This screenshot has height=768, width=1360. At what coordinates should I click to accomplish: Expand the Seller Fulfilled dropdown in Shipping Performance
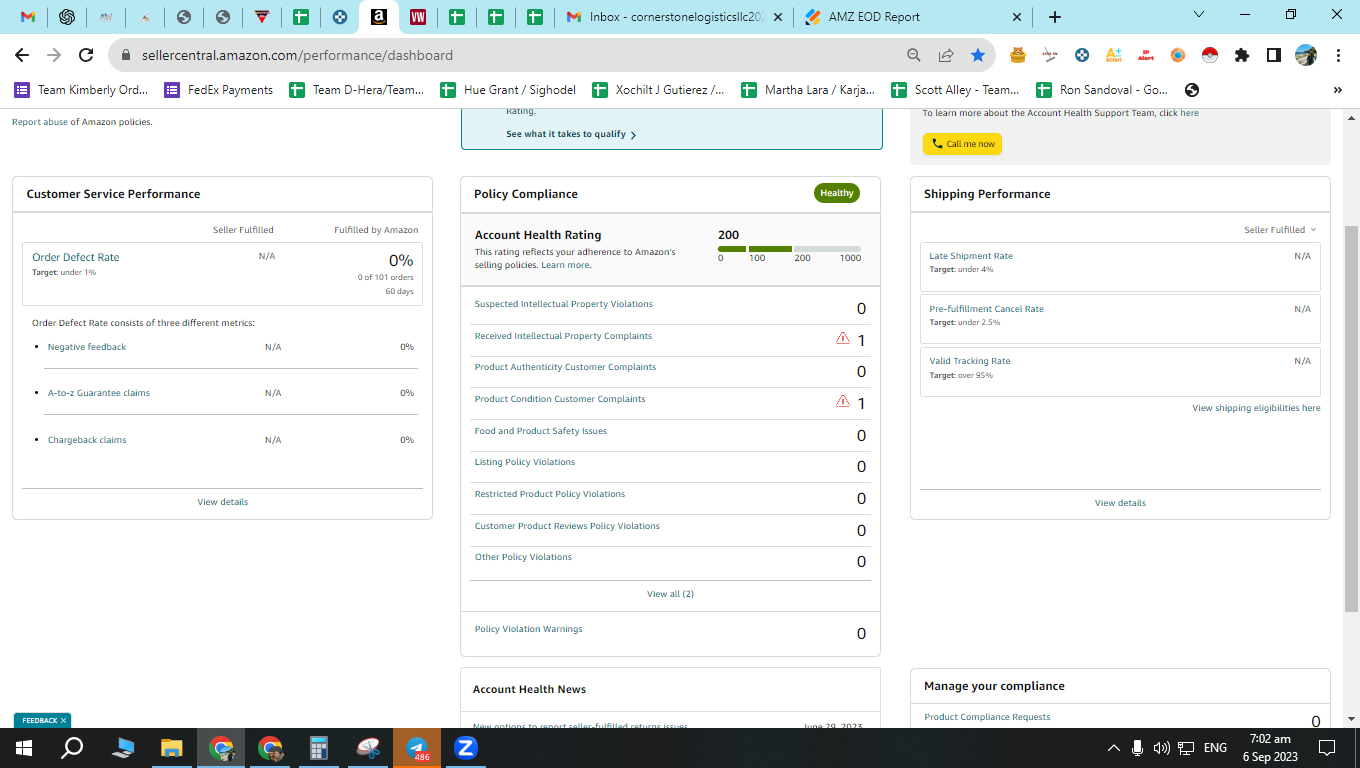pos(1280,230)
